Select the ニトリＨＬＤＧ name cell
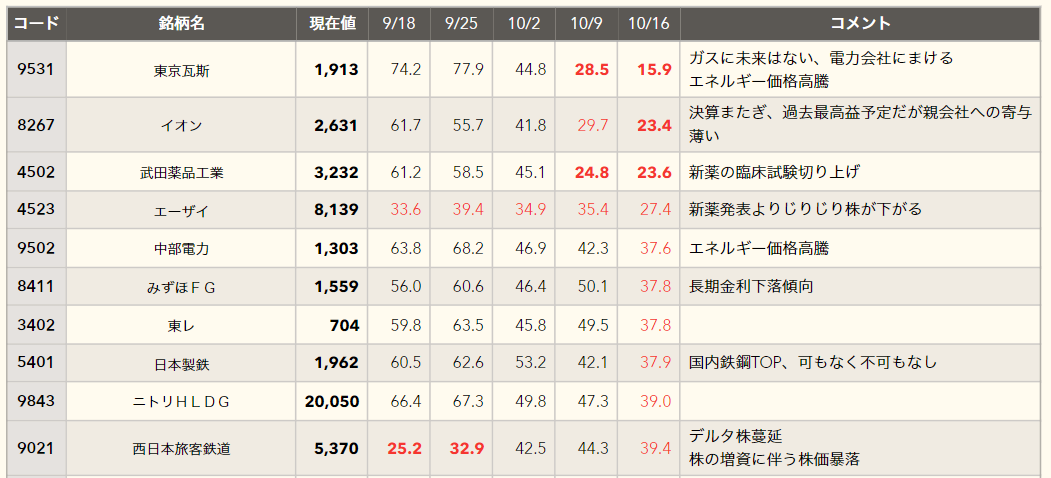 coord(182,401)
